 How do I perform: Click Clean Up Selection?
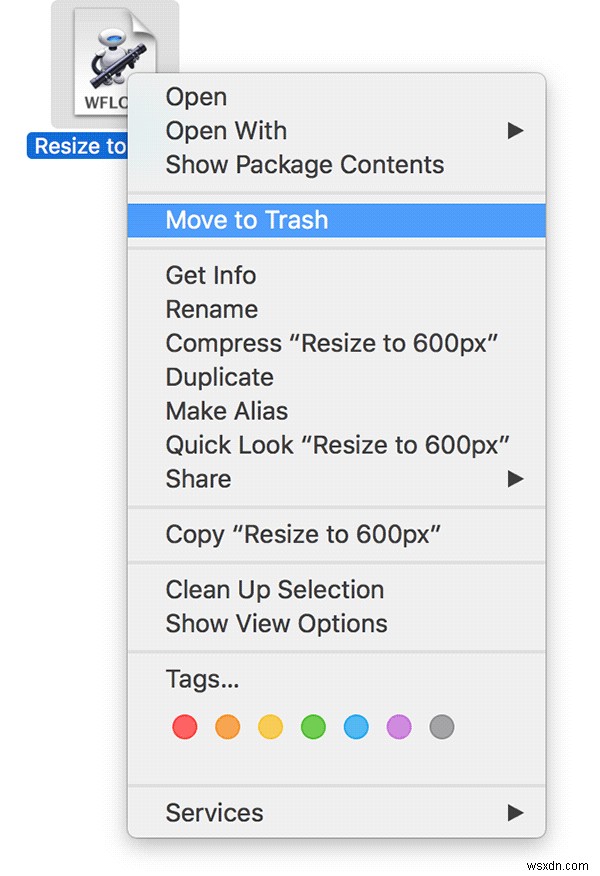click(275, 589)
